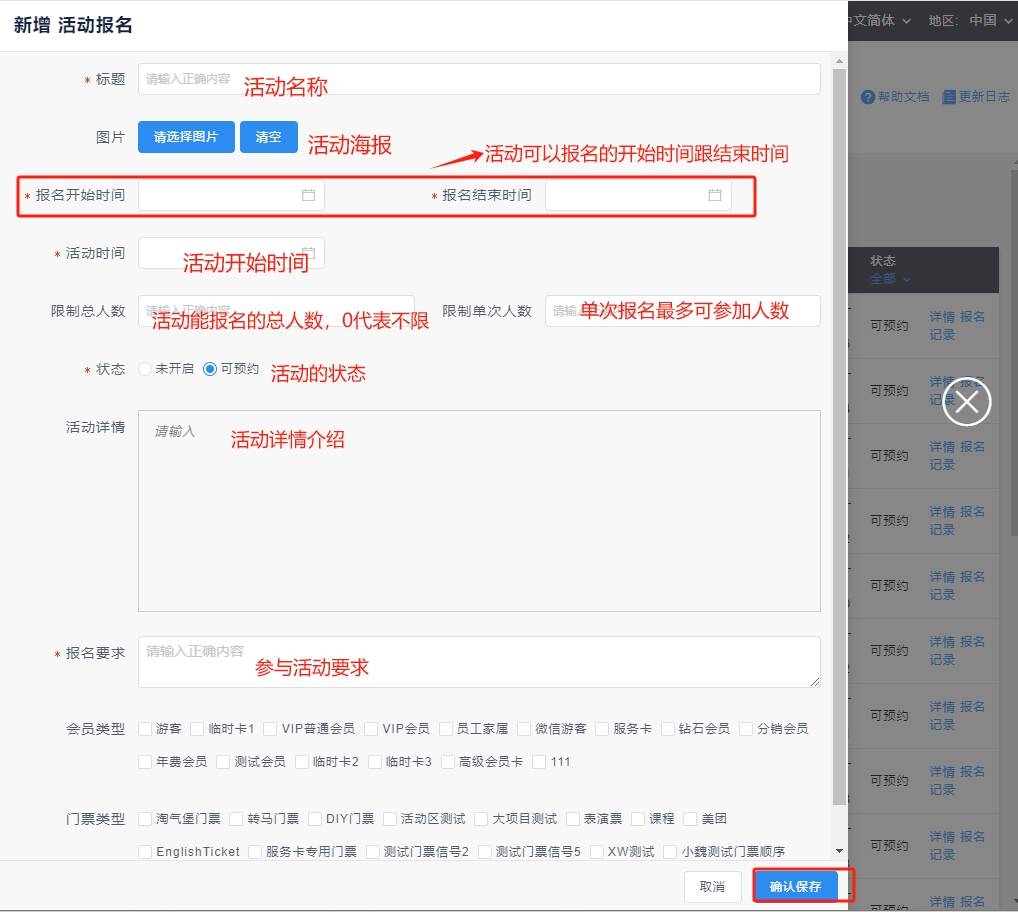Open the 更新日志 changelog icon

coord(949,97)
